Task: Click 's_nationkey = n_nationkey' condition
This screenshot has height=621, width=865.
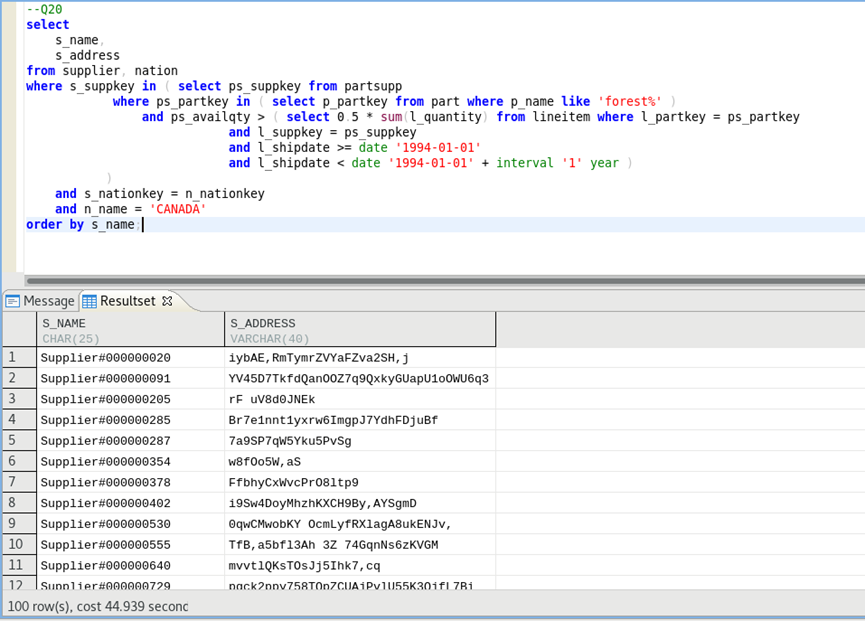Action: [x=174, y=194]
